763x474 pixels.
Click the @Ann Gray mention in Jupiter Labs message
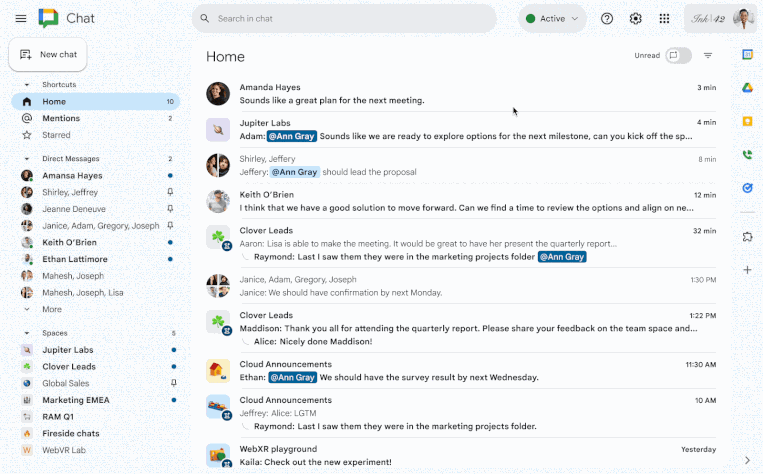[x=292, y=136]
